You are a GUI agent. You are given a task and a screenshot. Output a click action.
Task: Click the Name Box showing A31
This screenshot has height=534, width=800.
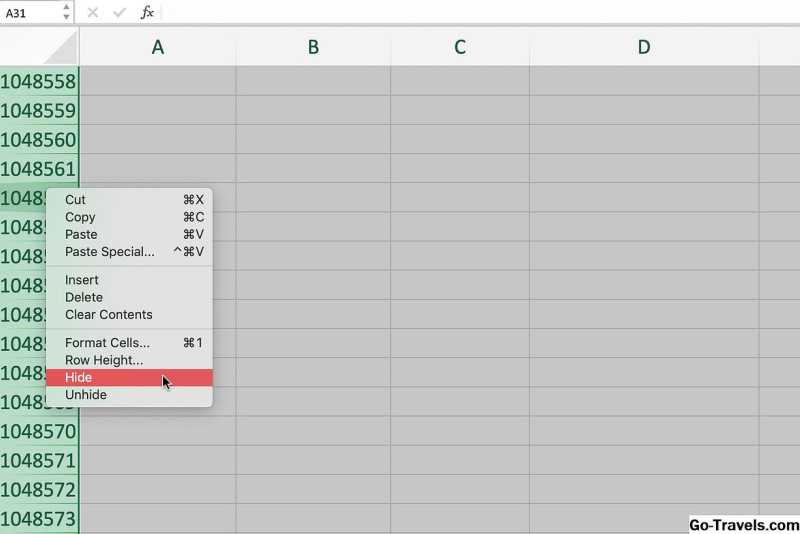tap(28, 12)
